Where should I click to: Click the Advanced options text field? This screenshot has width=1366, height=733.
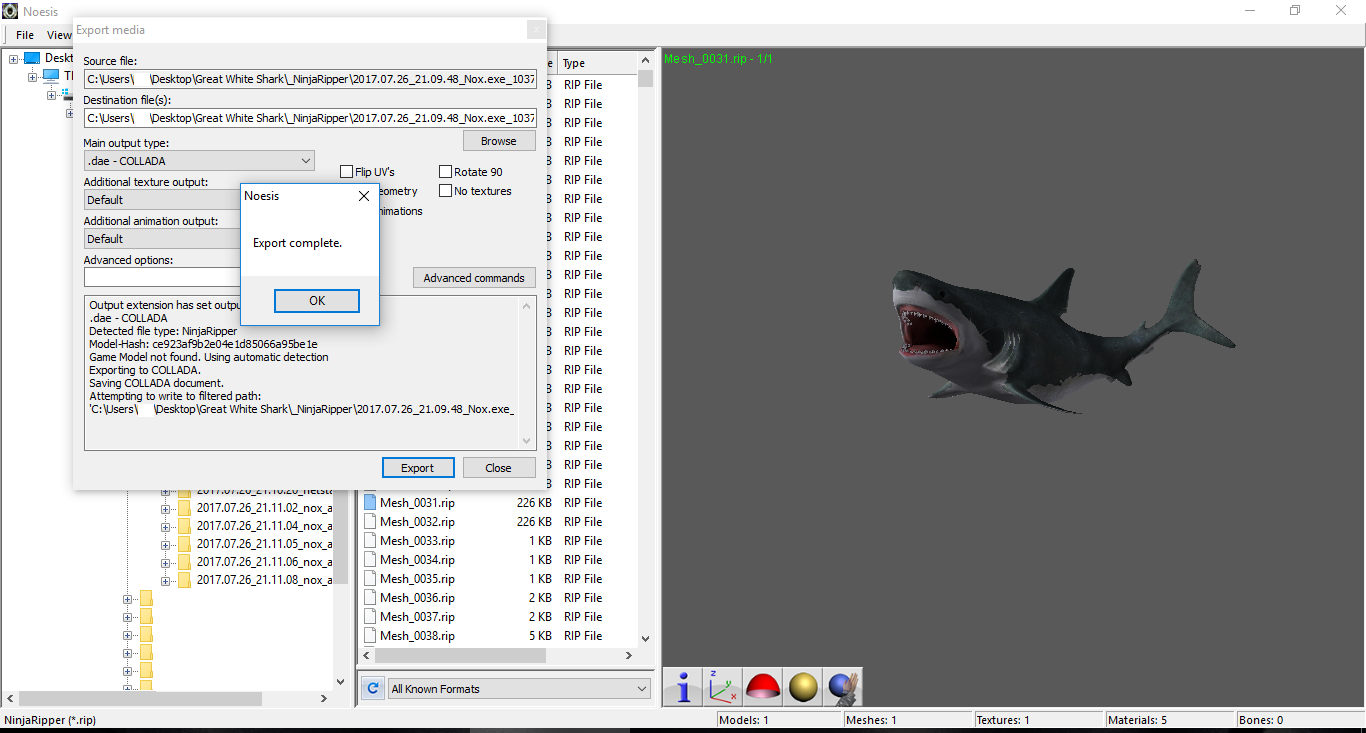pyautogui.click(x=162, y=277)
